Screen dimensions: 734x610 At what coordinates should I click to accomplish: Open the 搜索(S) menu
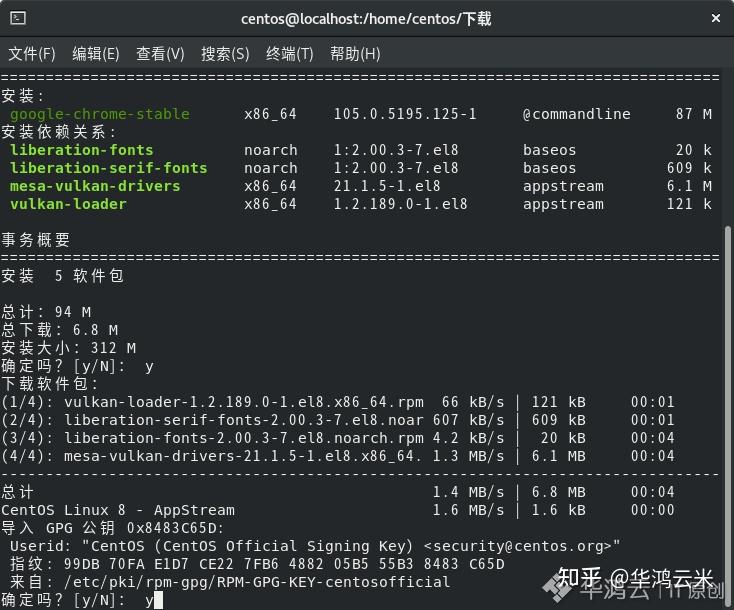tap(225, 54)
